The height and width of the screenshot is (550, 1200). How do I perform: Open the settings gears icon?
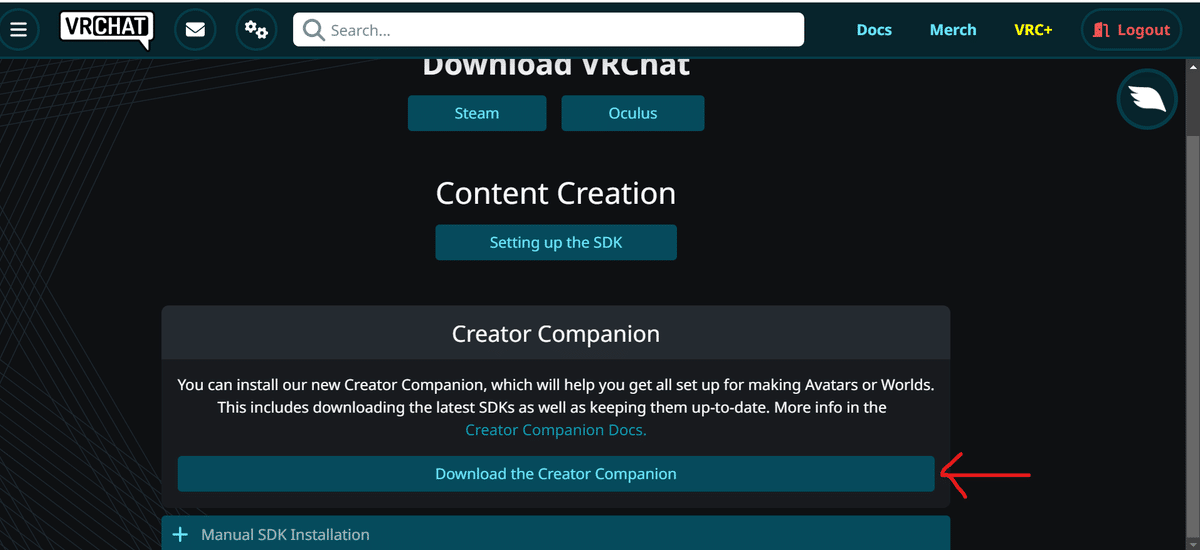coord(257,30)
